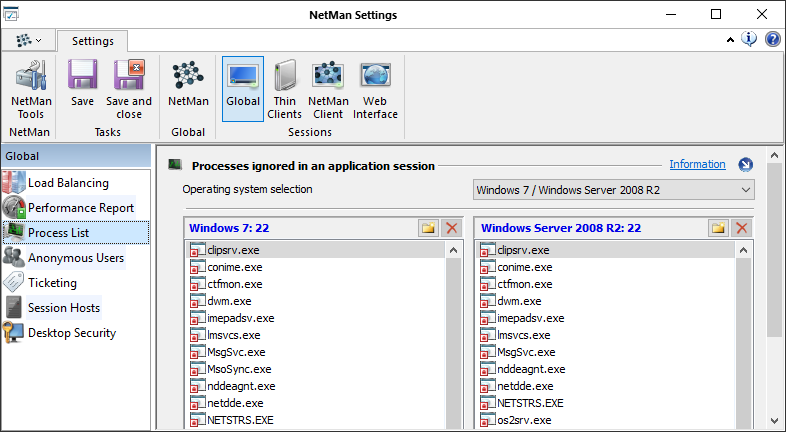Expand operating system selection dropdown
The height and width of the screenshot is (432, 786).
coord(744,190)
